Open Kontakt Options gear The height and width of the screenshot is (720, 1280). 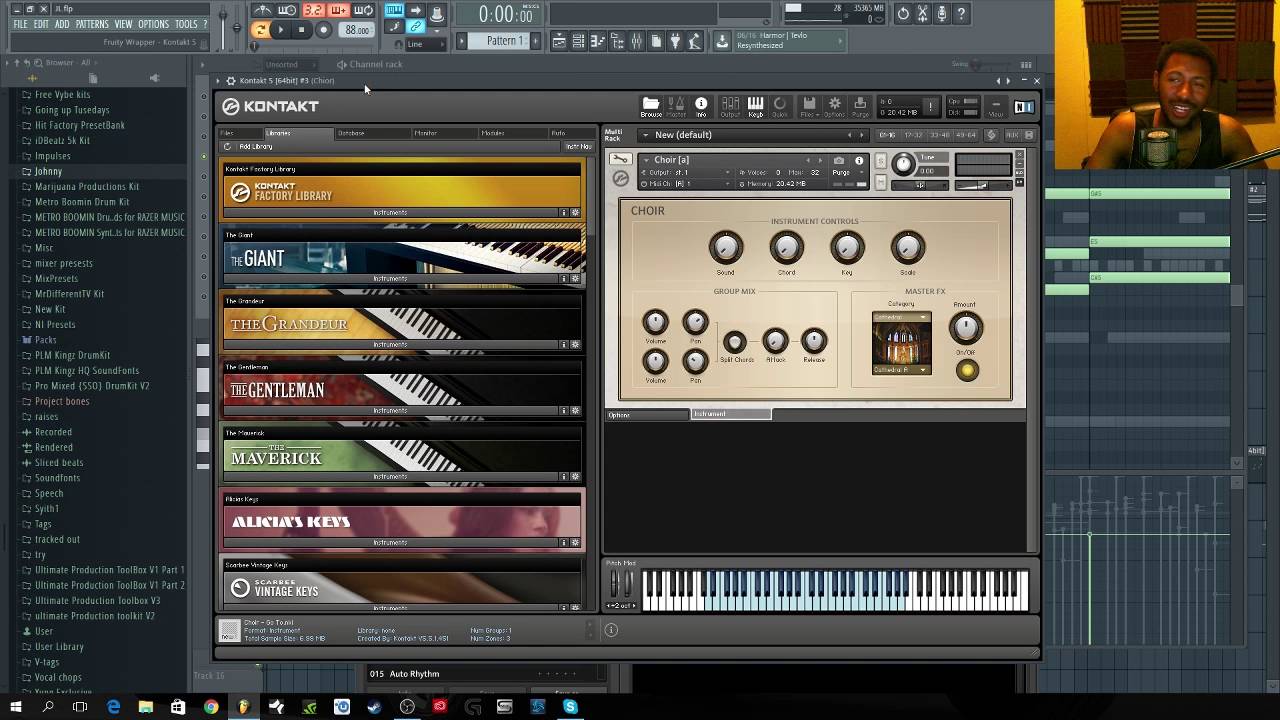[834, 106]
